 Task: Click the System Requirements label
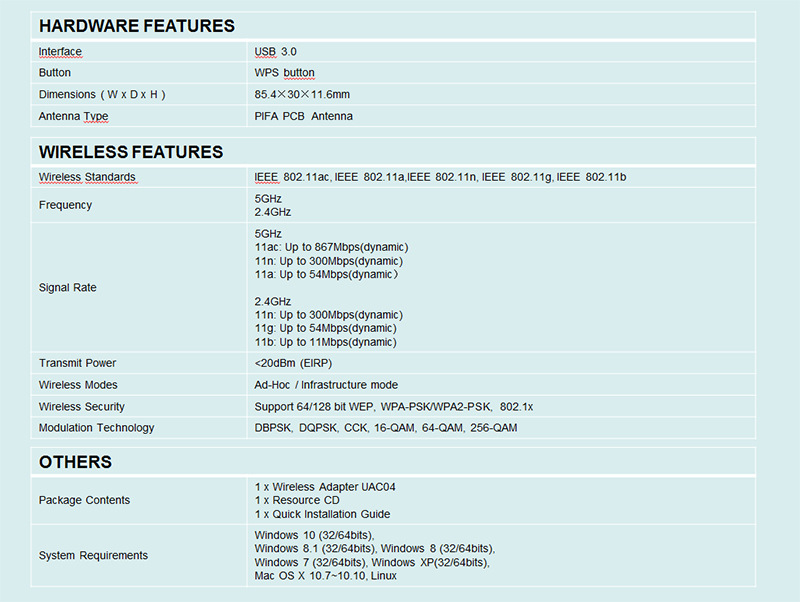[x=93, y=555]
